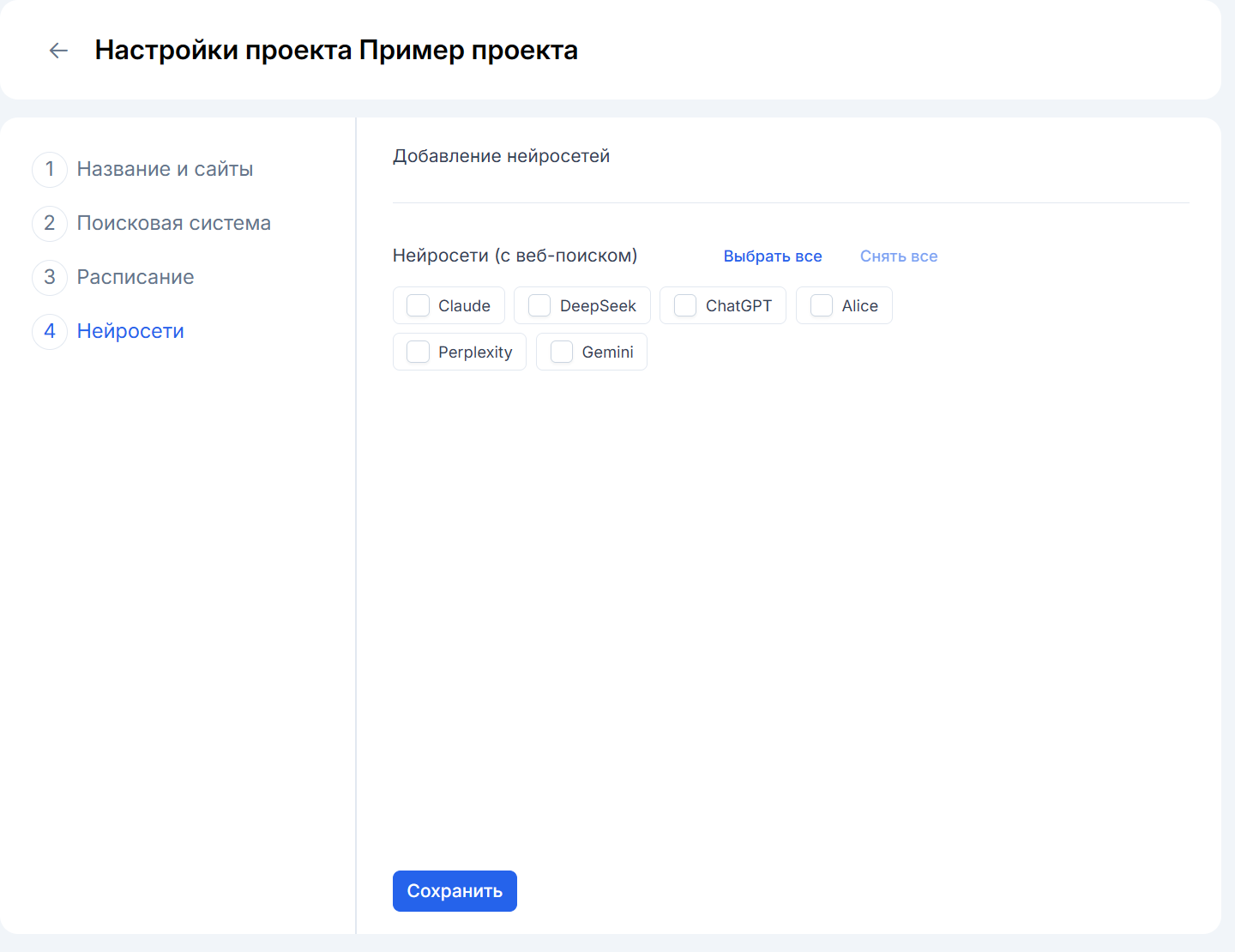Enable the Claude checkbox
Viewport: 1235px width, 952px height.
(418, 306)
